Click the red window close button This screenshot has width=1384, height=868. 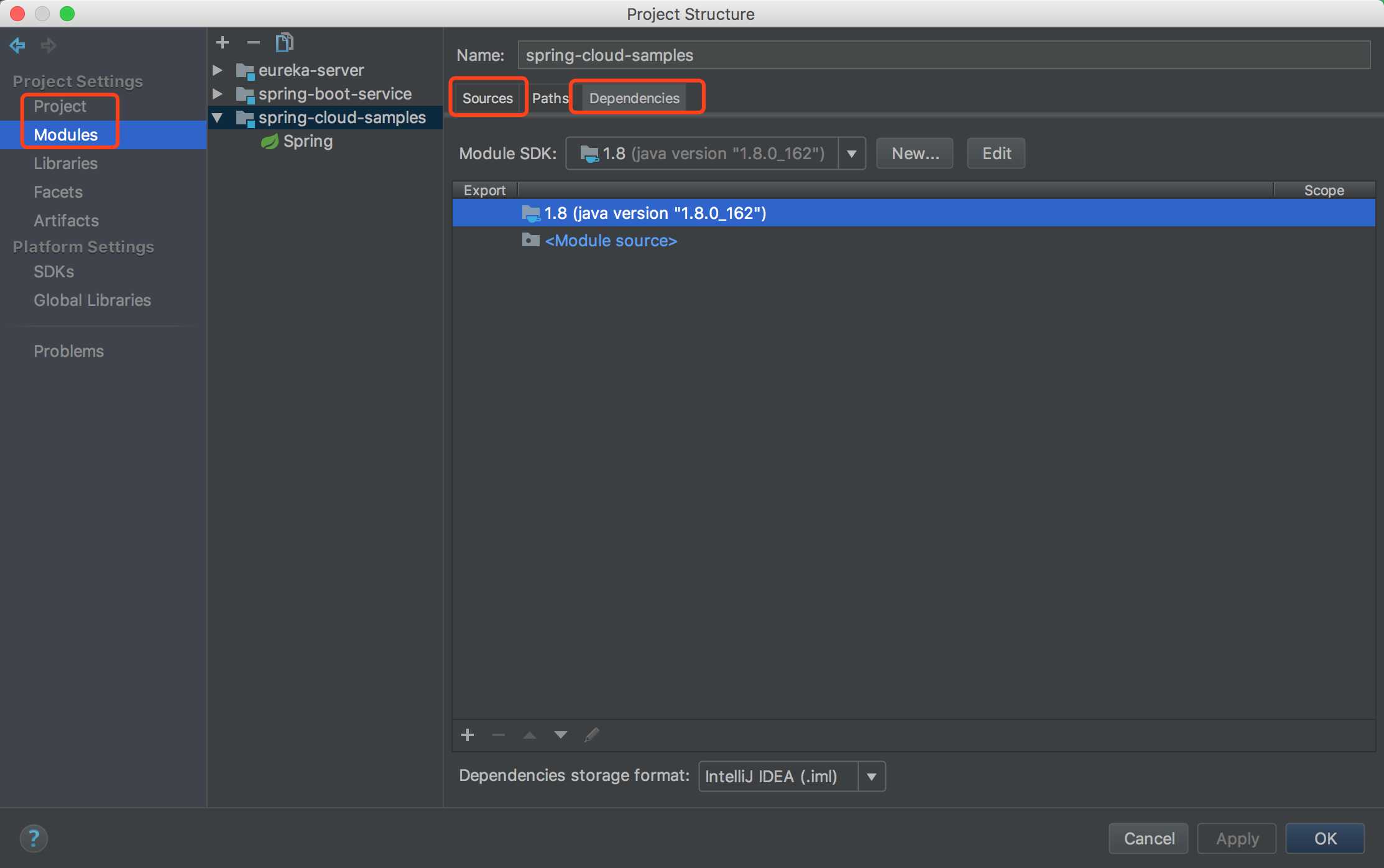(17, 14)
